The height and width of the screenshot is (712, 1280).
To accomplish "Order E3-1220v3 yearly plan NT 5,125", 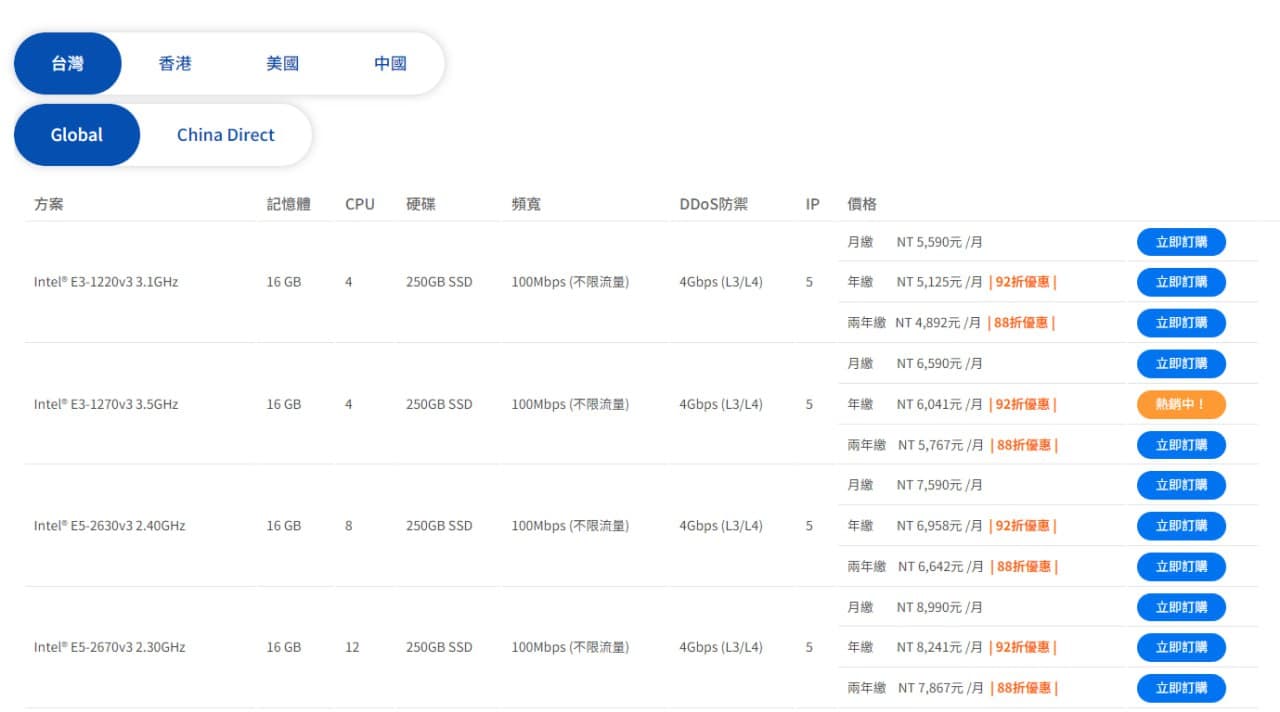I will coord(1181,282).
